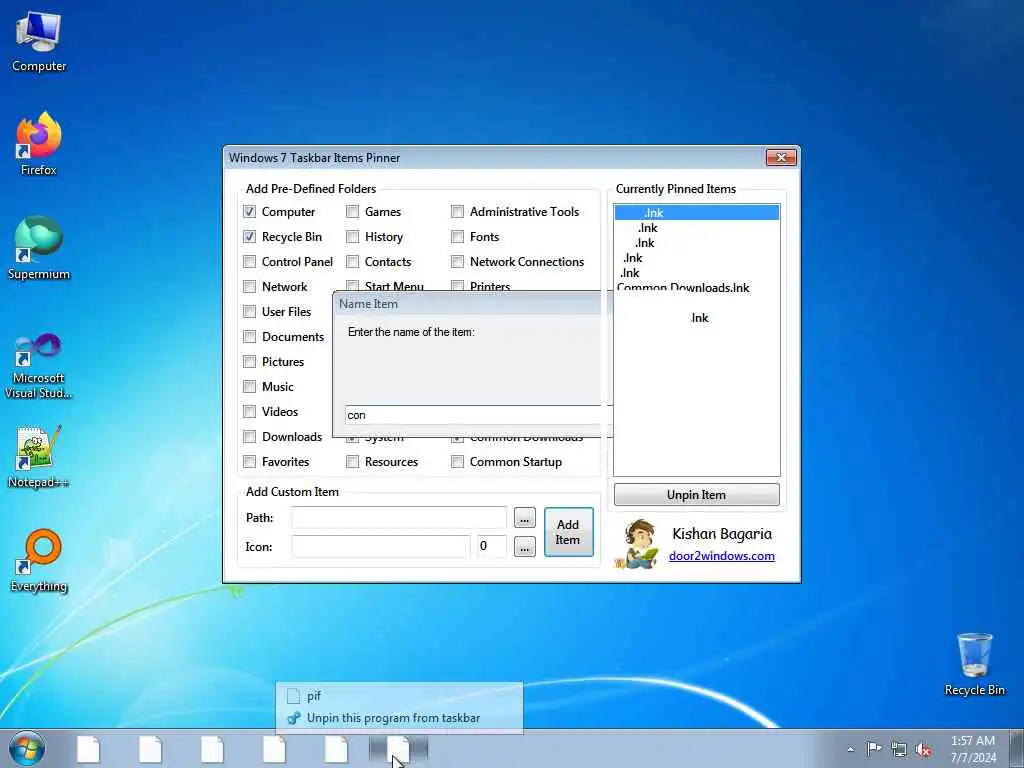This screenshot has width=1024, height=768.
Task: Check the User Files option
Action: (249, 312)
